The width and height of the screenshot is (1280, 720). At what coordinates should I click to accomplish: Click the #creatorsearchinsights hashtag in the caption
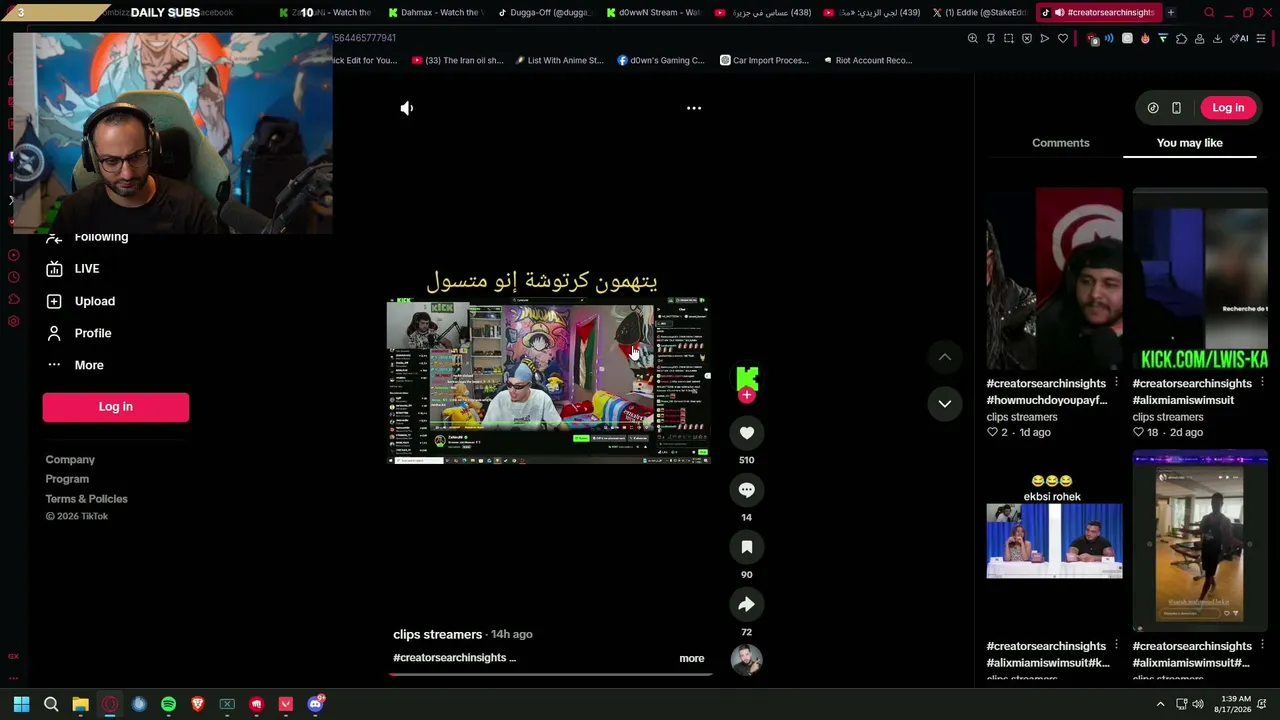point(450,658)
